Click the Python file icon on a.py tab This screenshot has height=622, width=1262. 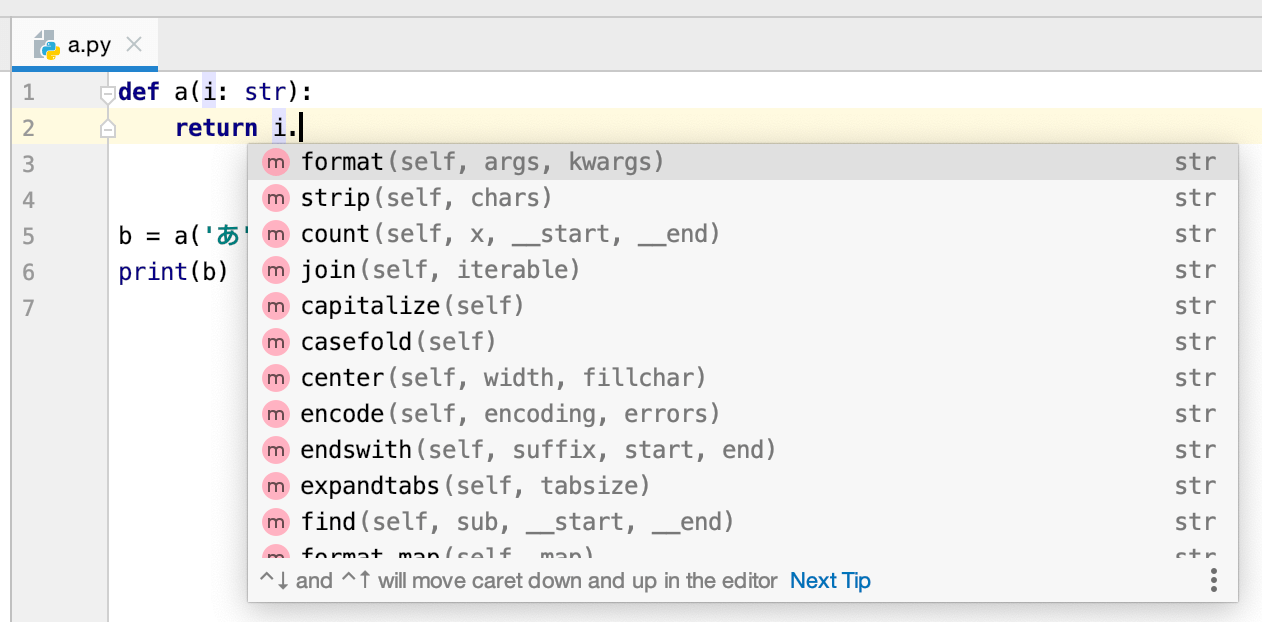click(46, 45)
